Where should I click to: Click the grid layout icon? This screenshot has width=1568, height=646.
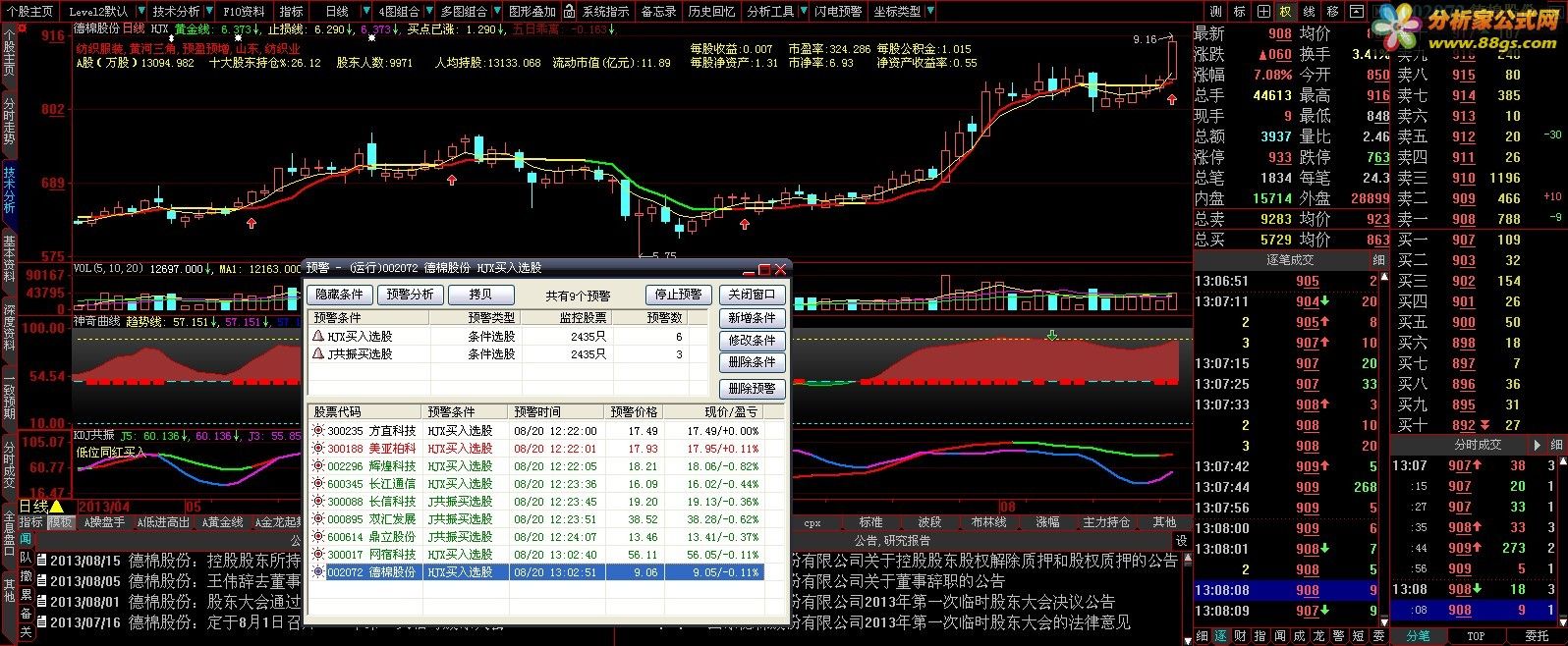(1262, 11)
